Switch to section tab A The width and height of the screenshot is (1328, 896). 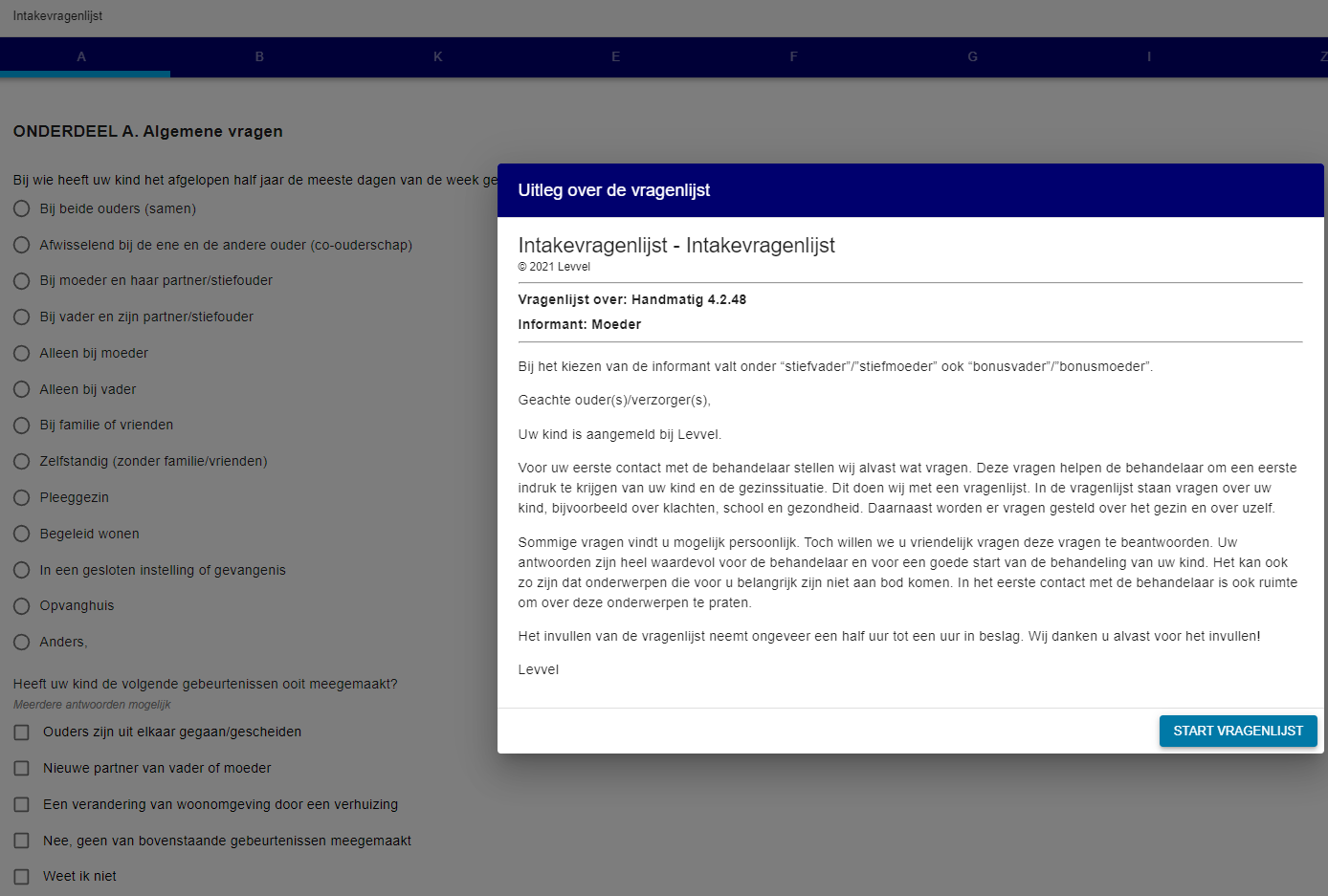pyautogui.click(x=81, y=56)
